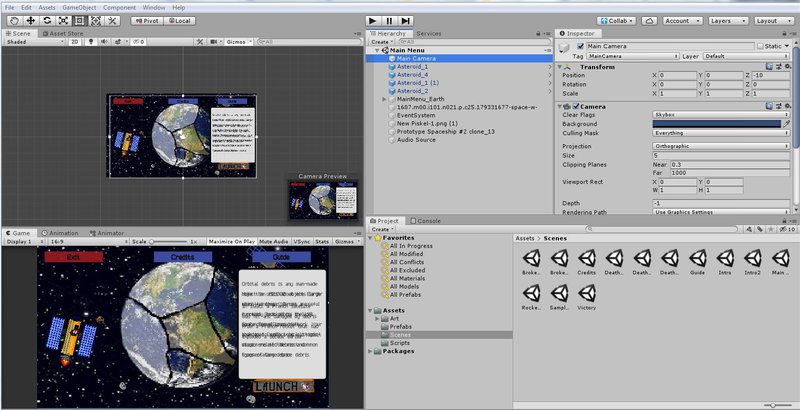Select the Move tool
The image size is (800, 410).
coord(30,20)
